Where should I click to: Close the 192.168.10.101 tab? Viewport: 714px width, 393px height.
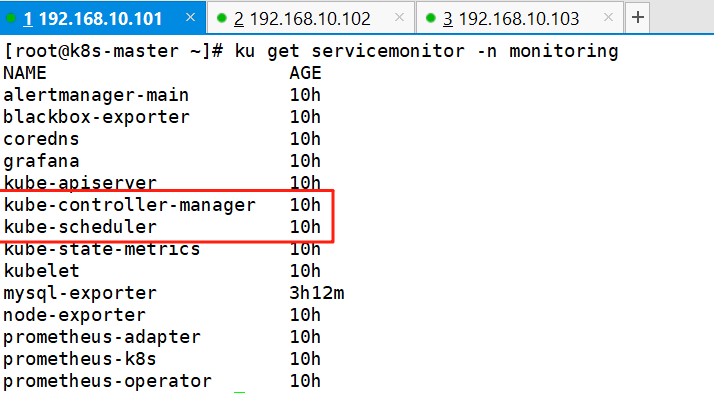190,18
